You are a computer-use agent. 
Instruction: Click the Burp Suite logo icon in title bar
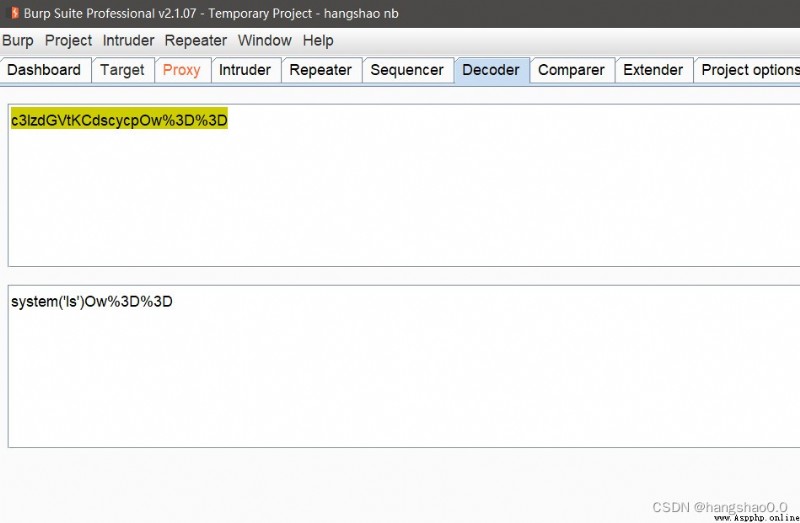(x=15, y=13)
